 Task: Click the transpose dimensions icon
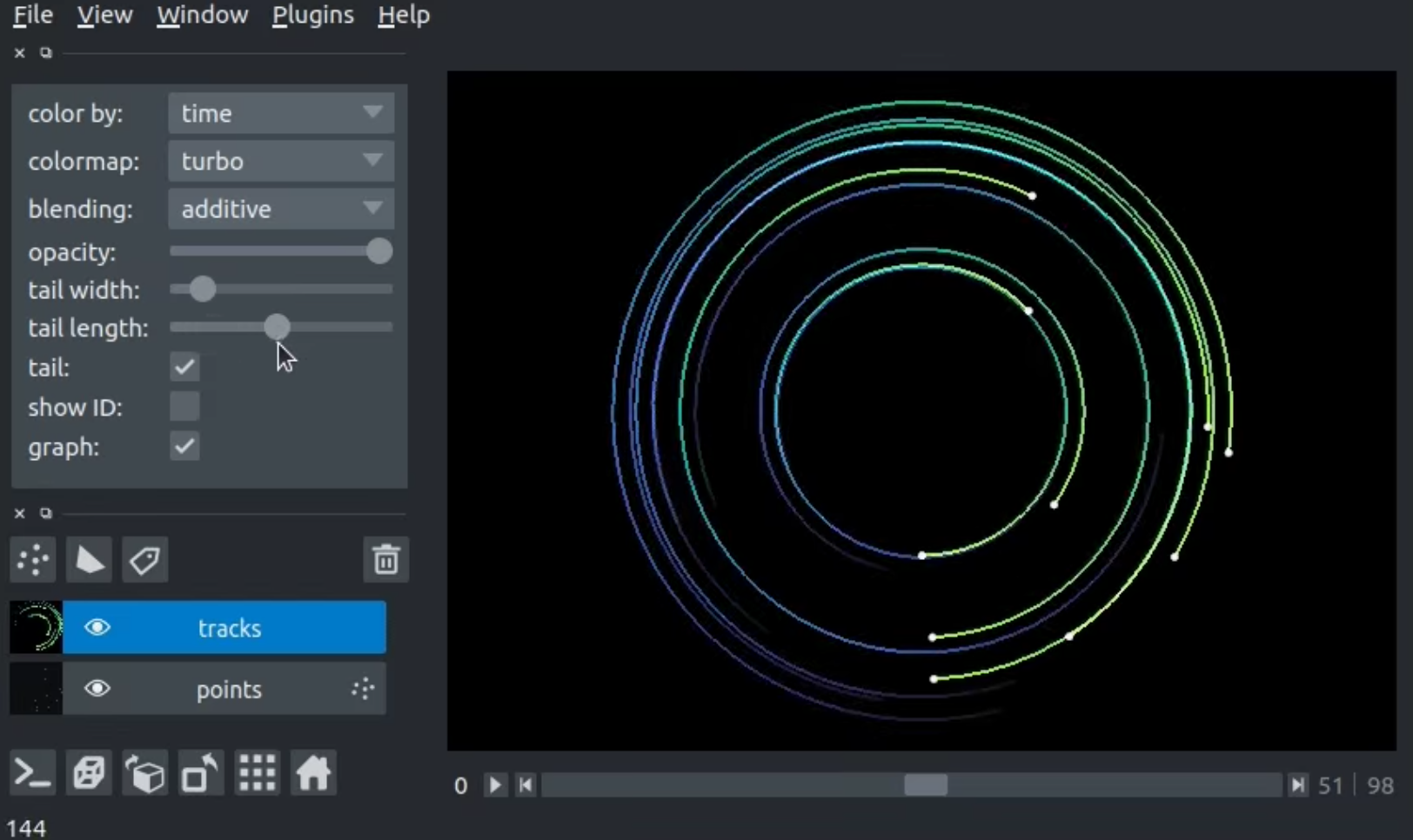click(201, 772)
